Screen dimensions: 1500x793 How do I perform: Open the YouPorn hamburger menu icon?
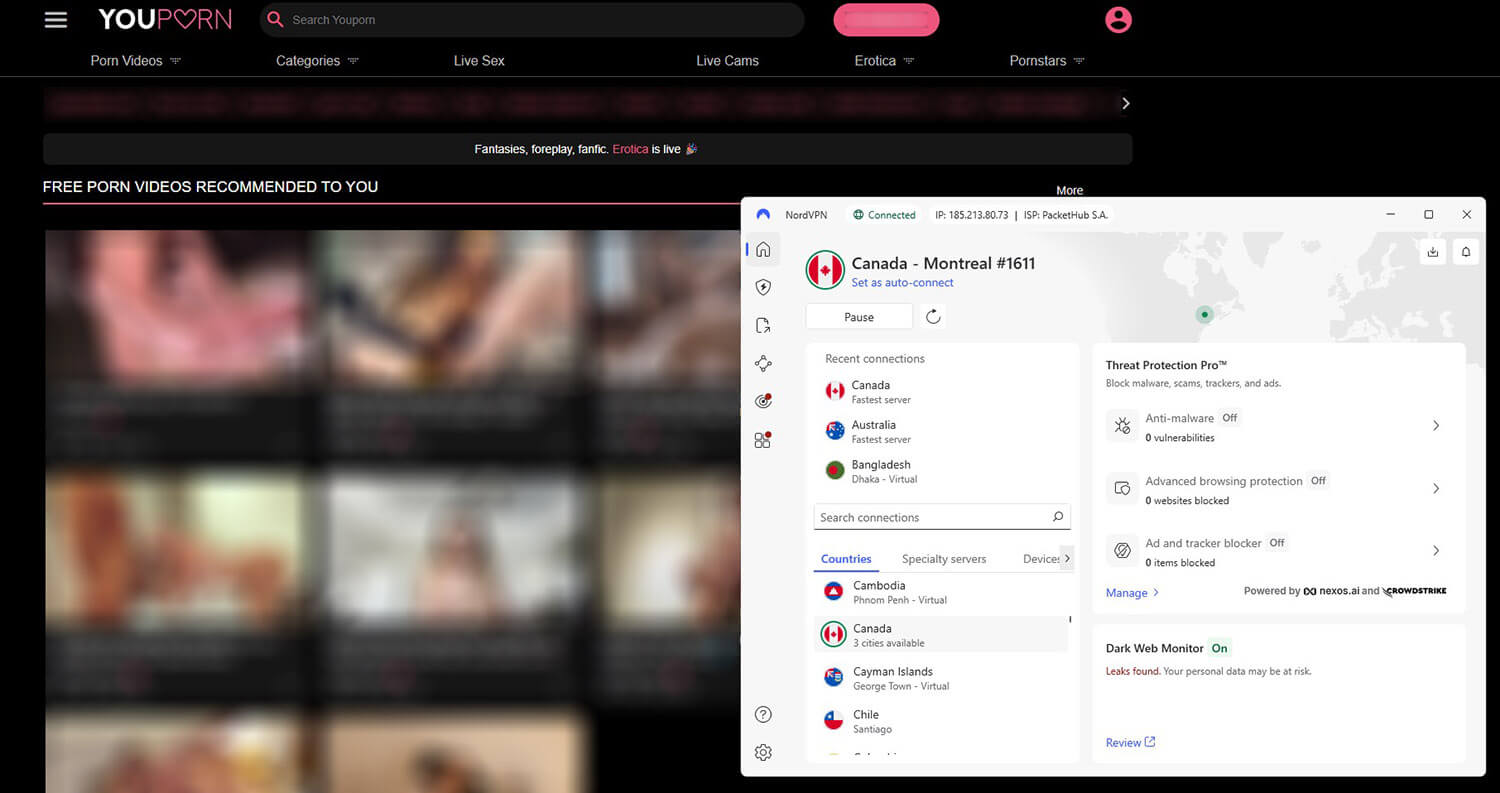click(56, 19)
